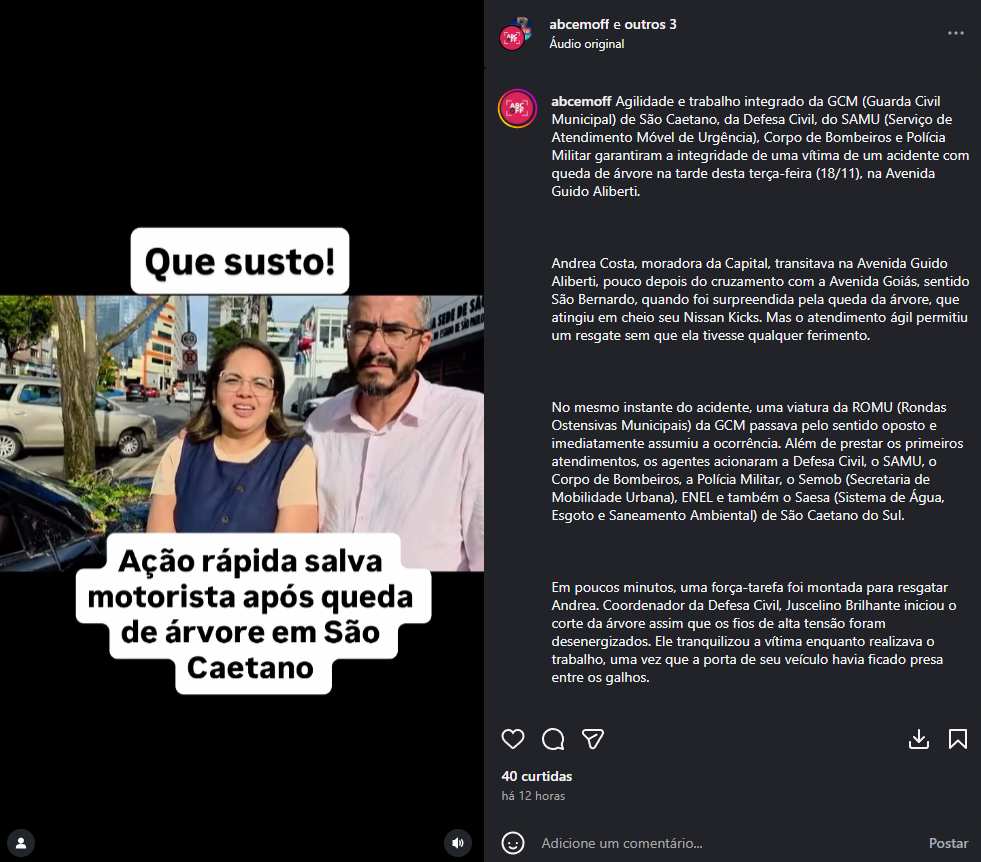The width and height of the screenshot is (981, 862).
Task: Share the post via paper plane icon
Action: (592, 739)
